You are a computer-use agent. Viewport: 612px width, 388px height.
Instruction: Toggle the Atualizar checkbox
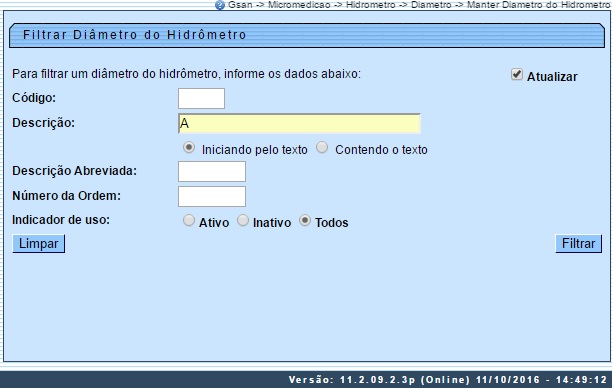[x=517, y=74]
